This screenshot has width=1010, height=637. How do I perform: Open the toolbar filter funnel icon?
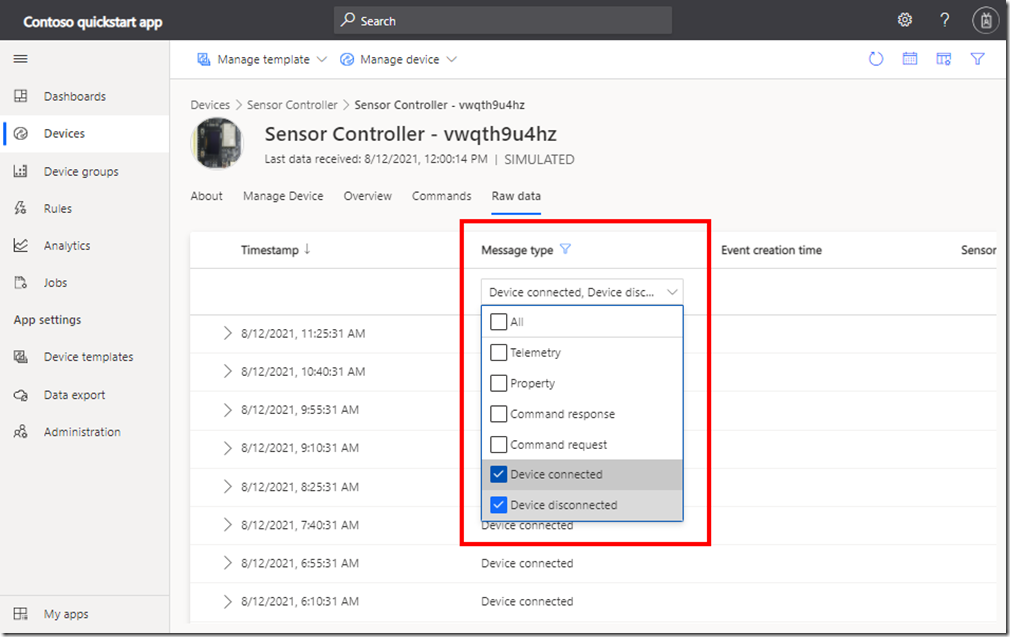tap(977, 59)
